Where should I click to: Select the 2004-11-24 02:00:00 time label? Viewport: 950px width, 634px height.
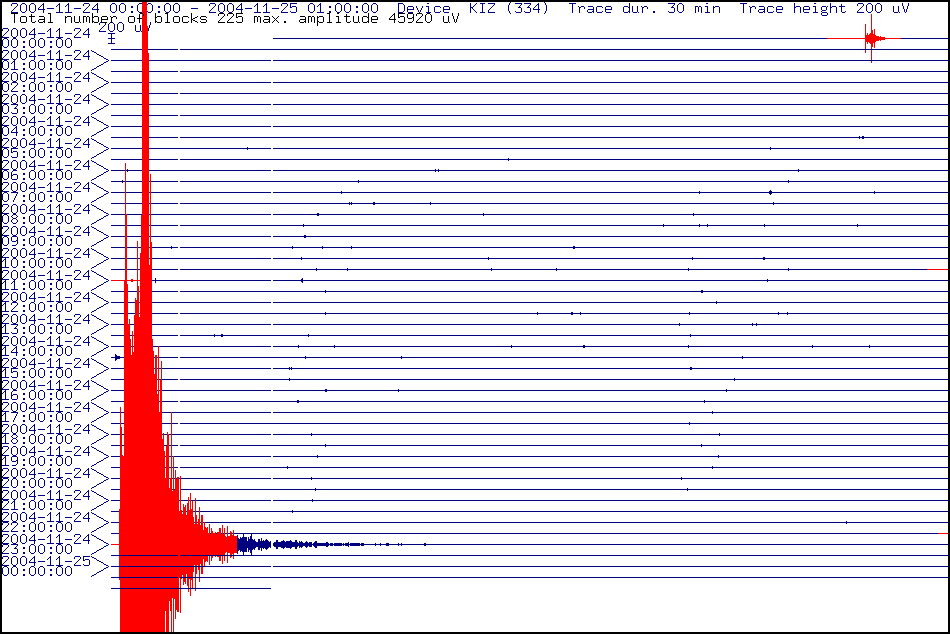(x=46, y=82)
